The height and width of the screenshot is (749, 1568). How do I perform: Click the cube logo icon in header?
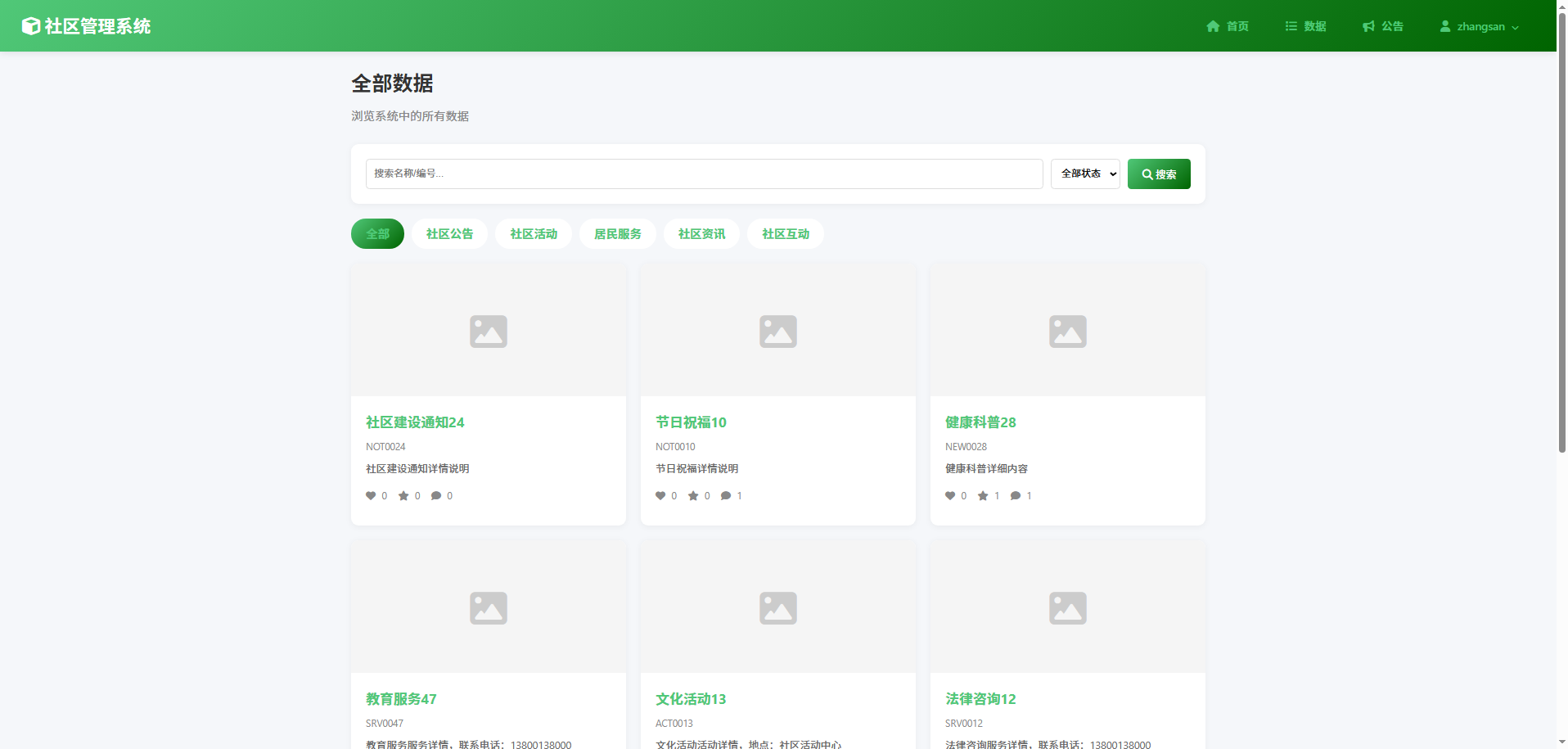[30, 26]
